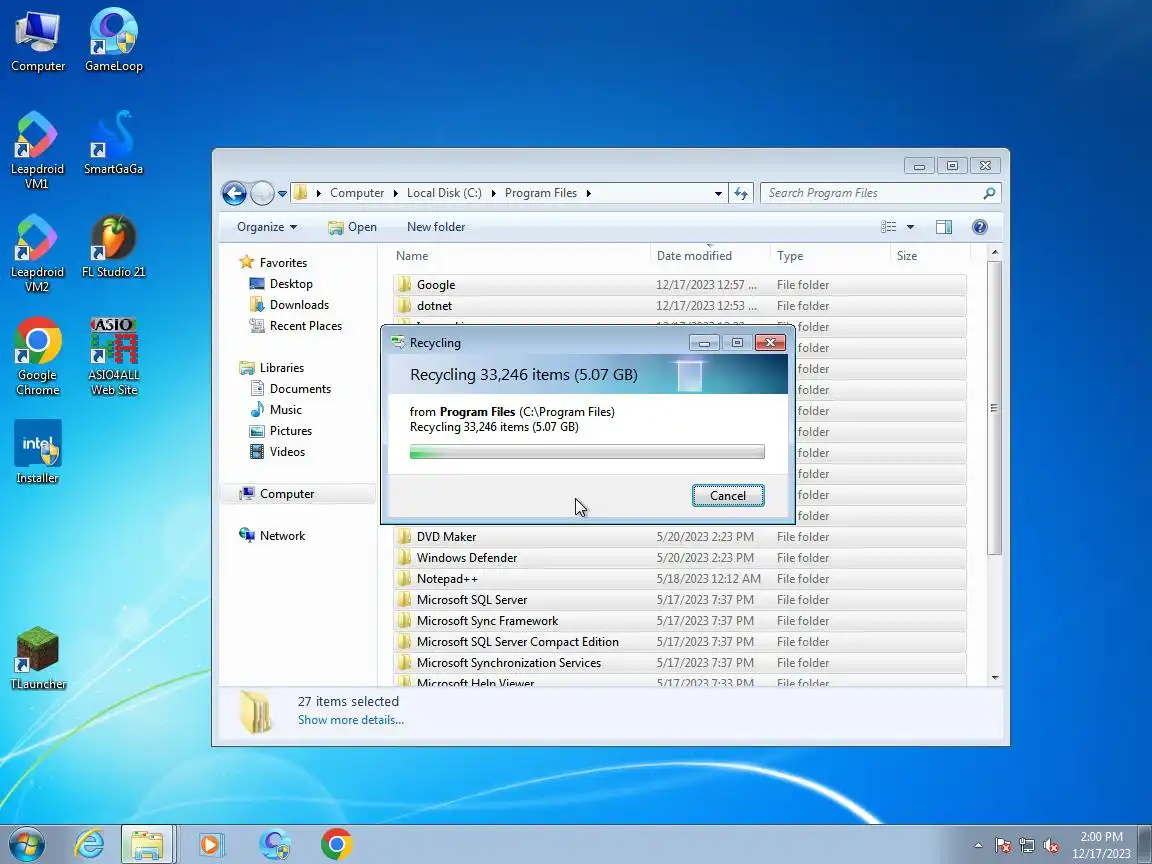Image resolution: width=1152 pixels, height=864 pixels.
Task: Select the ASIO4ALL Web Site shortcut
Action: [x=113, y=356]
